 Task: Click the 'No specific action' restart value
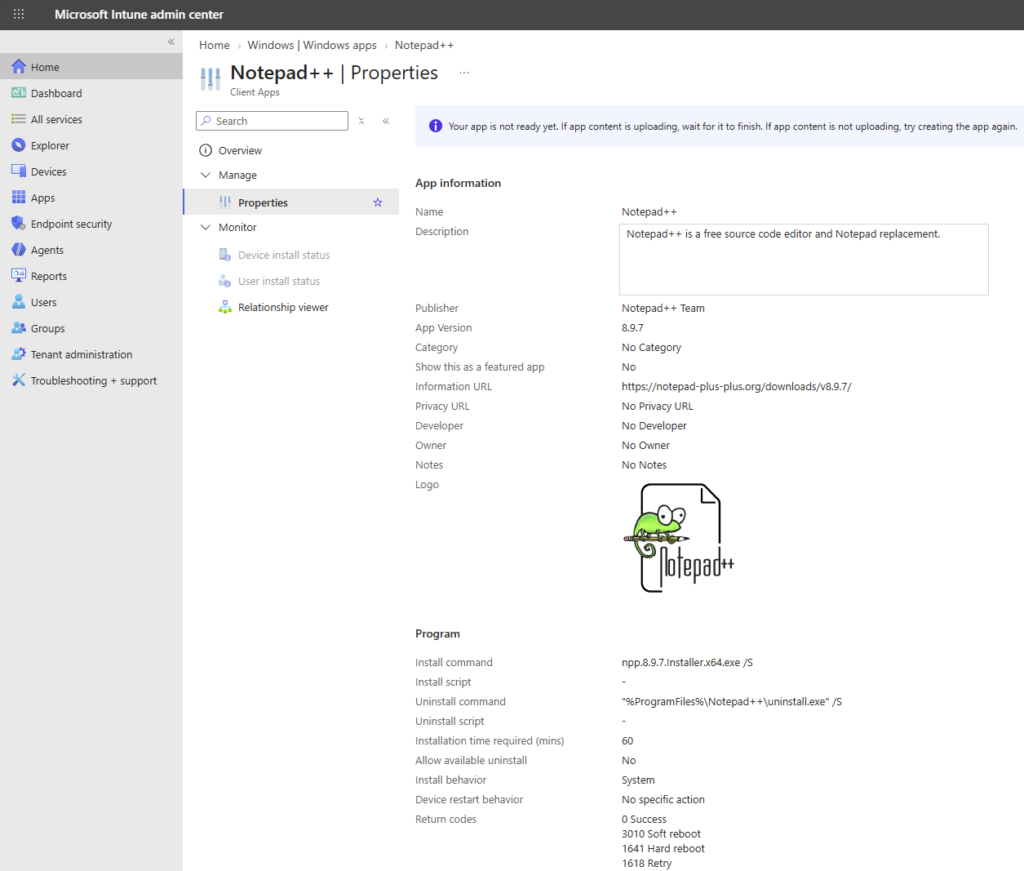pos(663,799)
